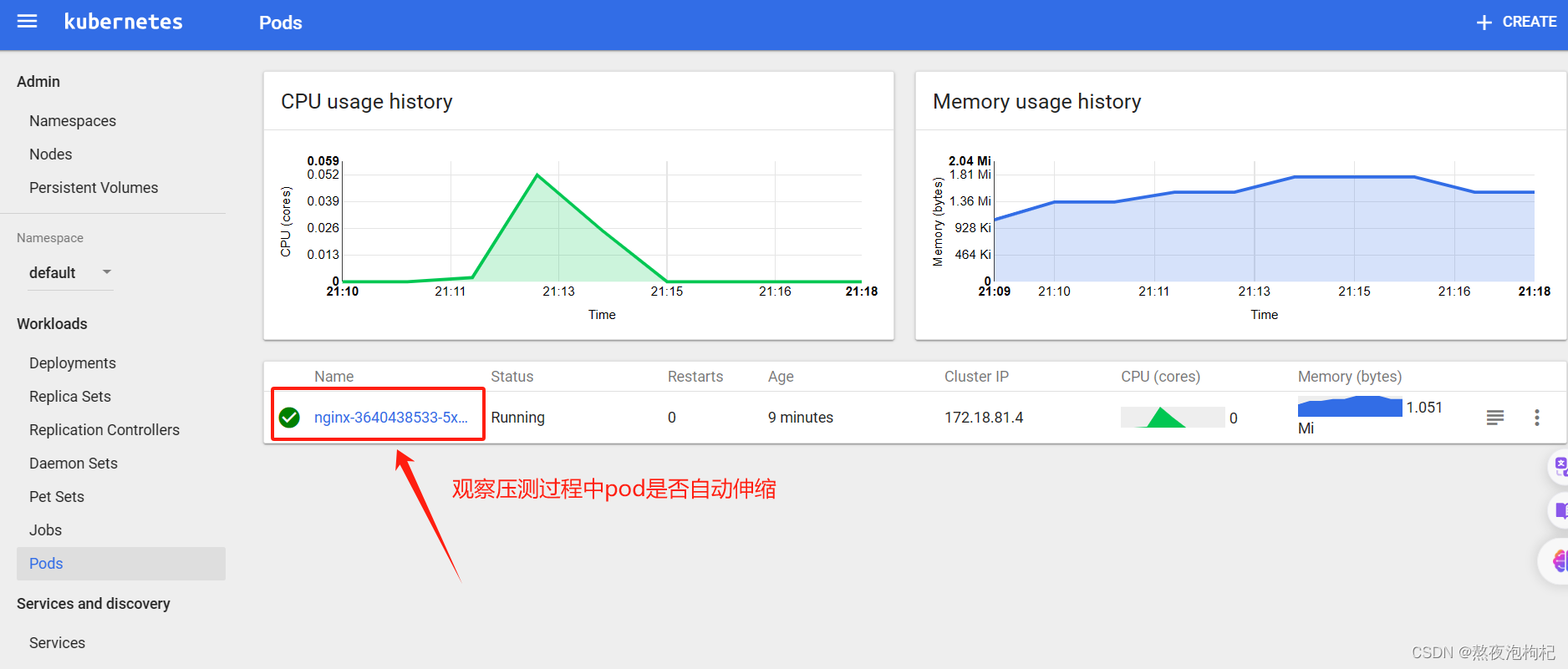Open Jobs in the sidebar
This screenshot has height=669, width=1568.
pyautogui.click(x=46, y=530)
